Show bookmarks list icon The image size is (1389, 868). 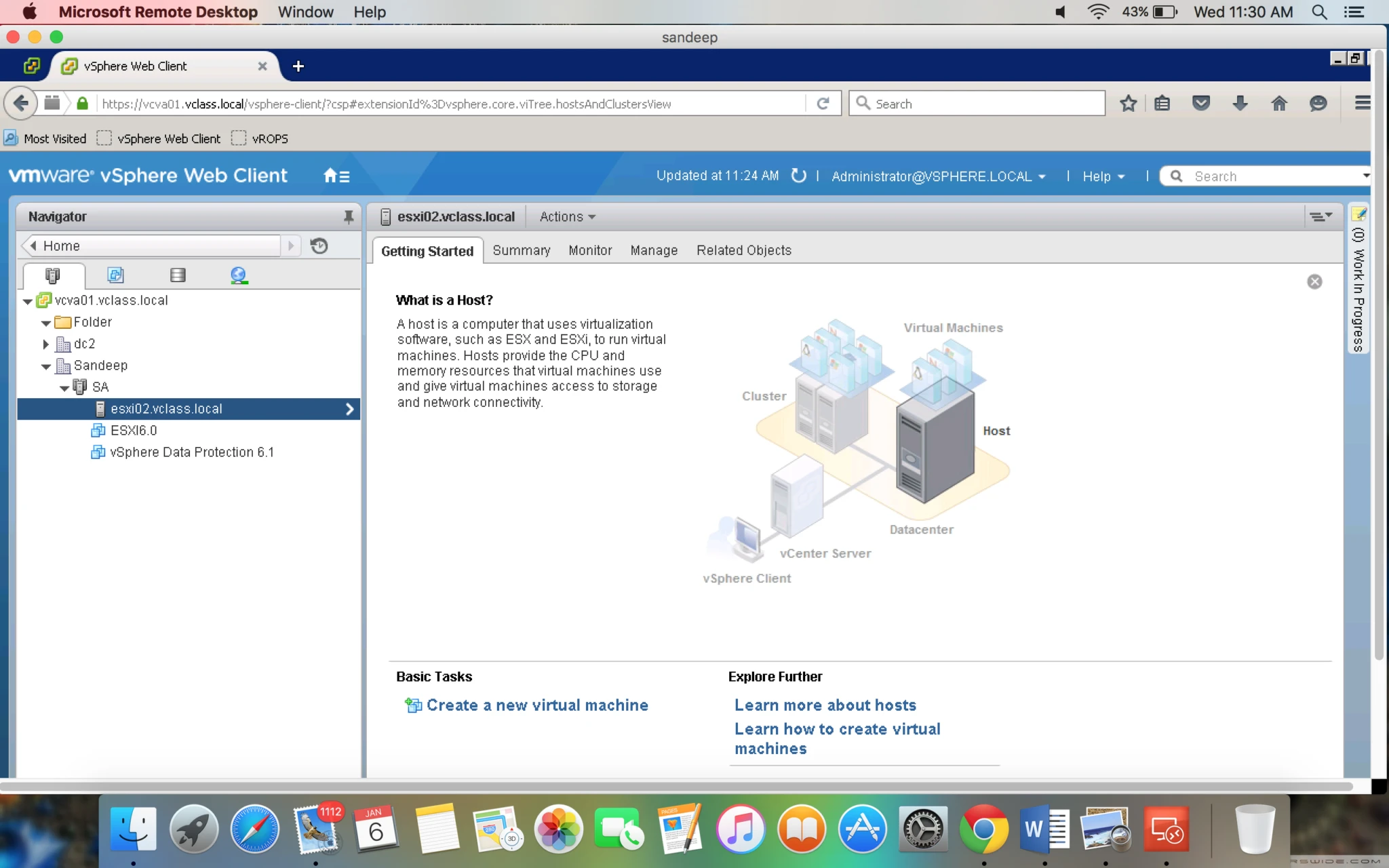coord(1162,103)
